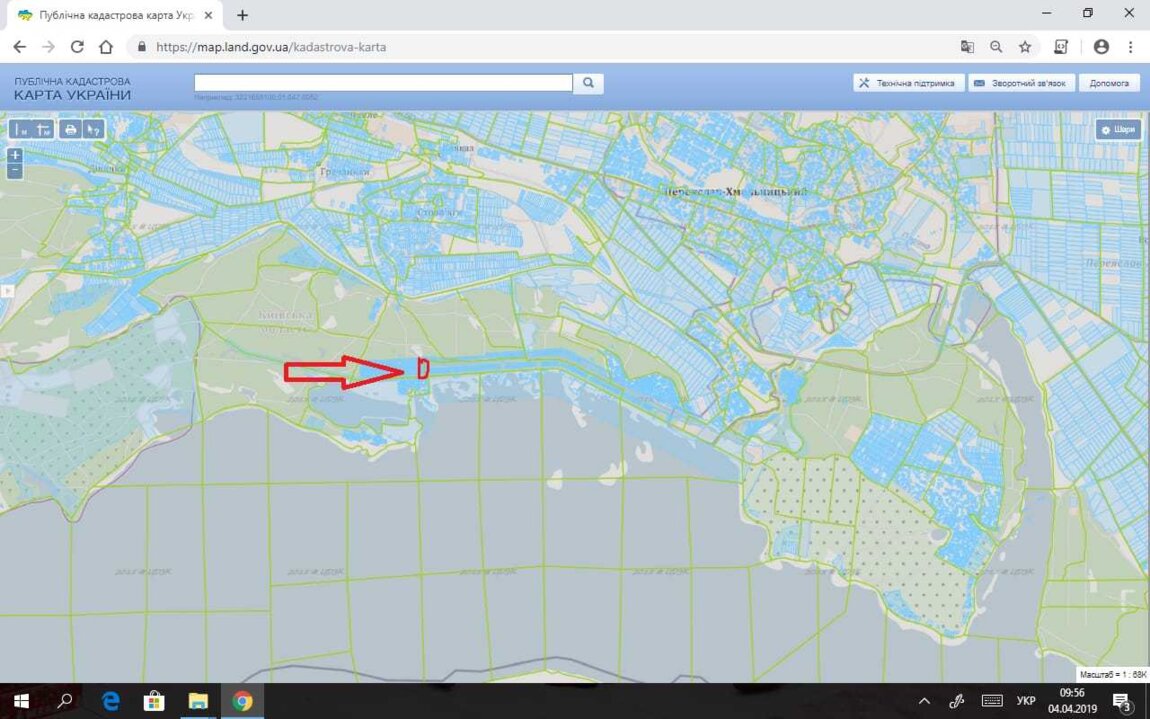Open Google Translate icon in address bar

(967, 47)
